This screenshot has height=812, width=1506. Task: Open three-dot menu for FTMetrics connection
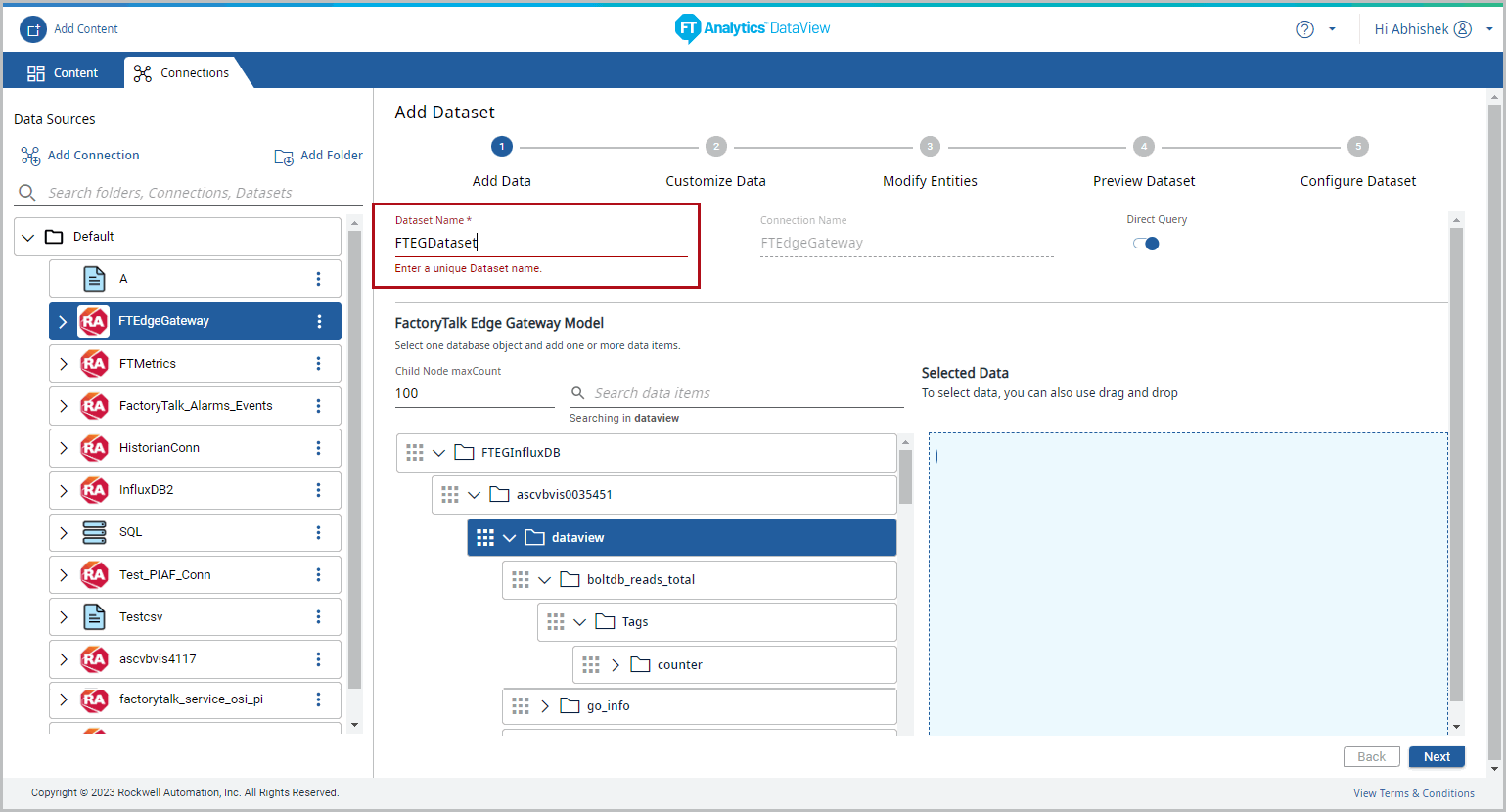pyautogui.click(x=318, y=364)
